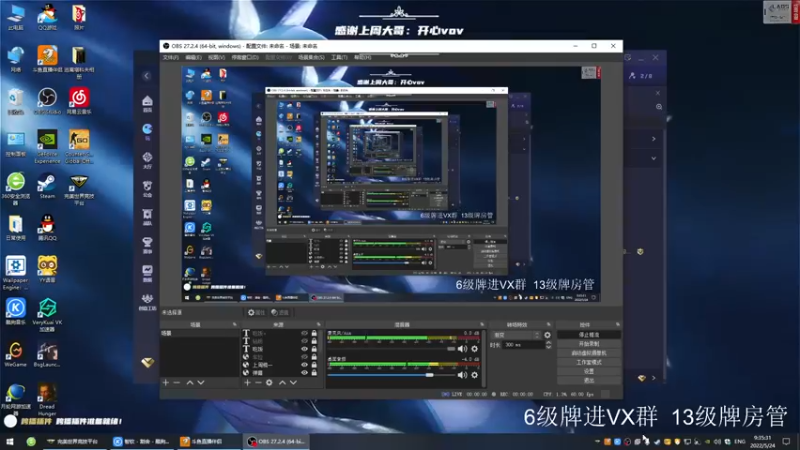Open the 360 browser desktop icon
The width and height of the screenshot is (800, 450).
pyautogui.click(x=15, y=188)
